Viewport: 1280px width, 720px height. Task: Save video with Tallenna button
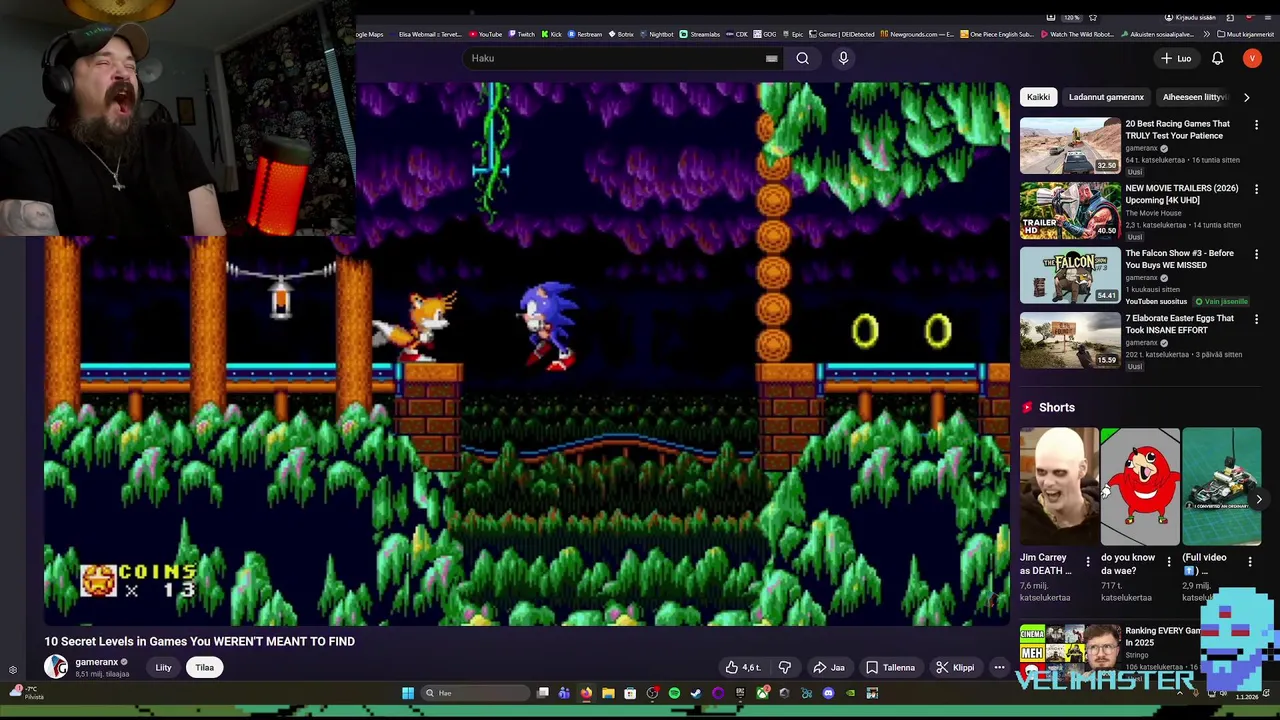(890, 667)
